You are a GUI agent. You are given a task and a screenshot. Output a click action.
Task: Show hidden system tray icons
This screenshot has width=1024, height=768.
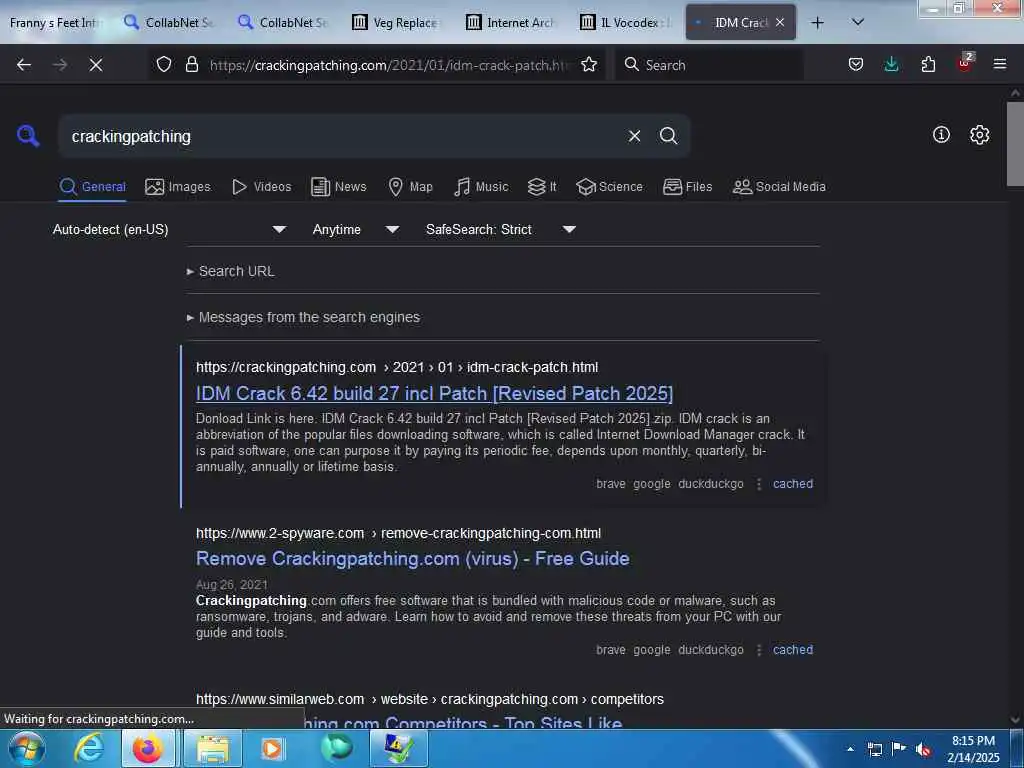[850, 749]
